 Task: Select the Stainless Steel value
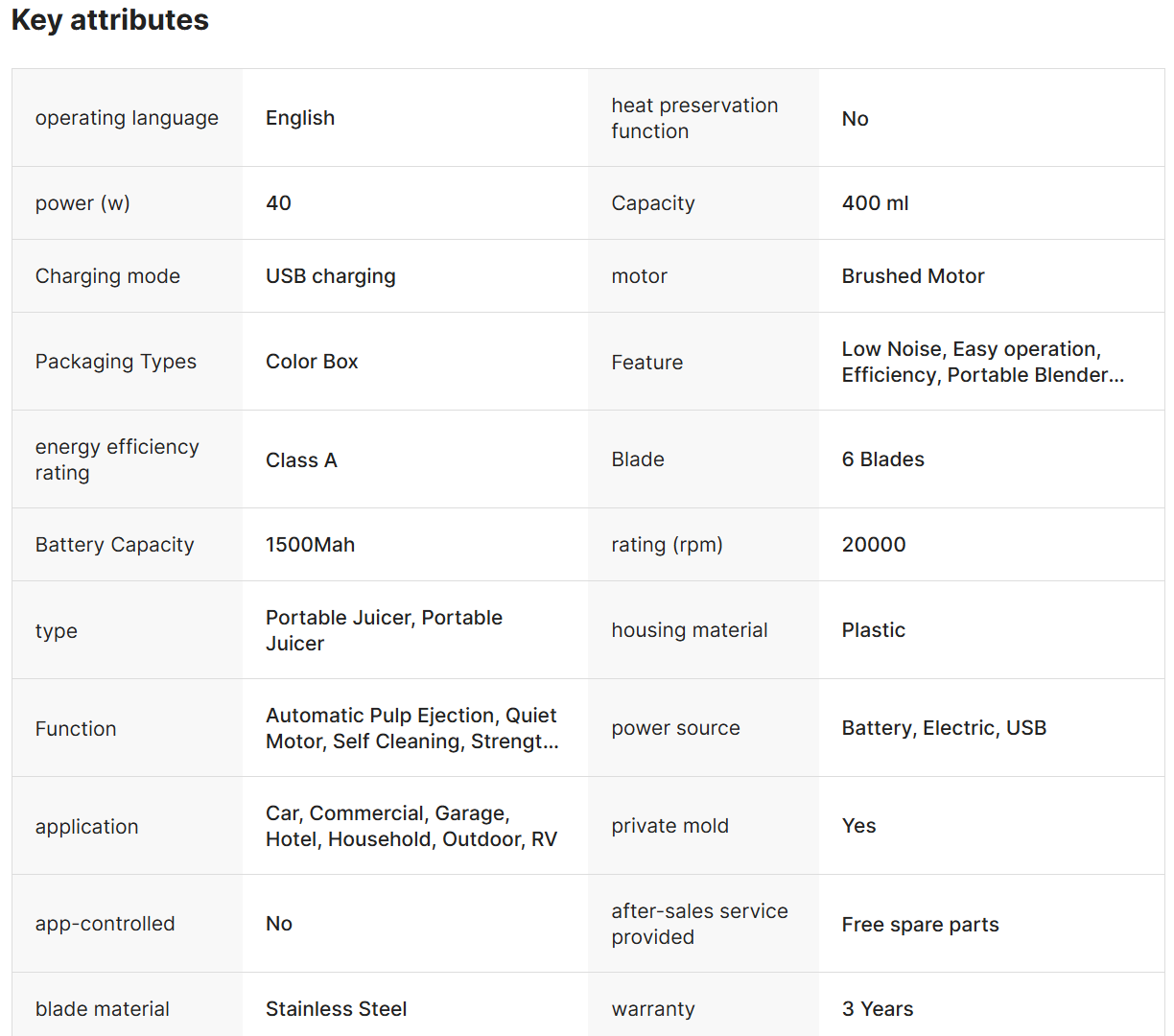[x=336, y=1009]
